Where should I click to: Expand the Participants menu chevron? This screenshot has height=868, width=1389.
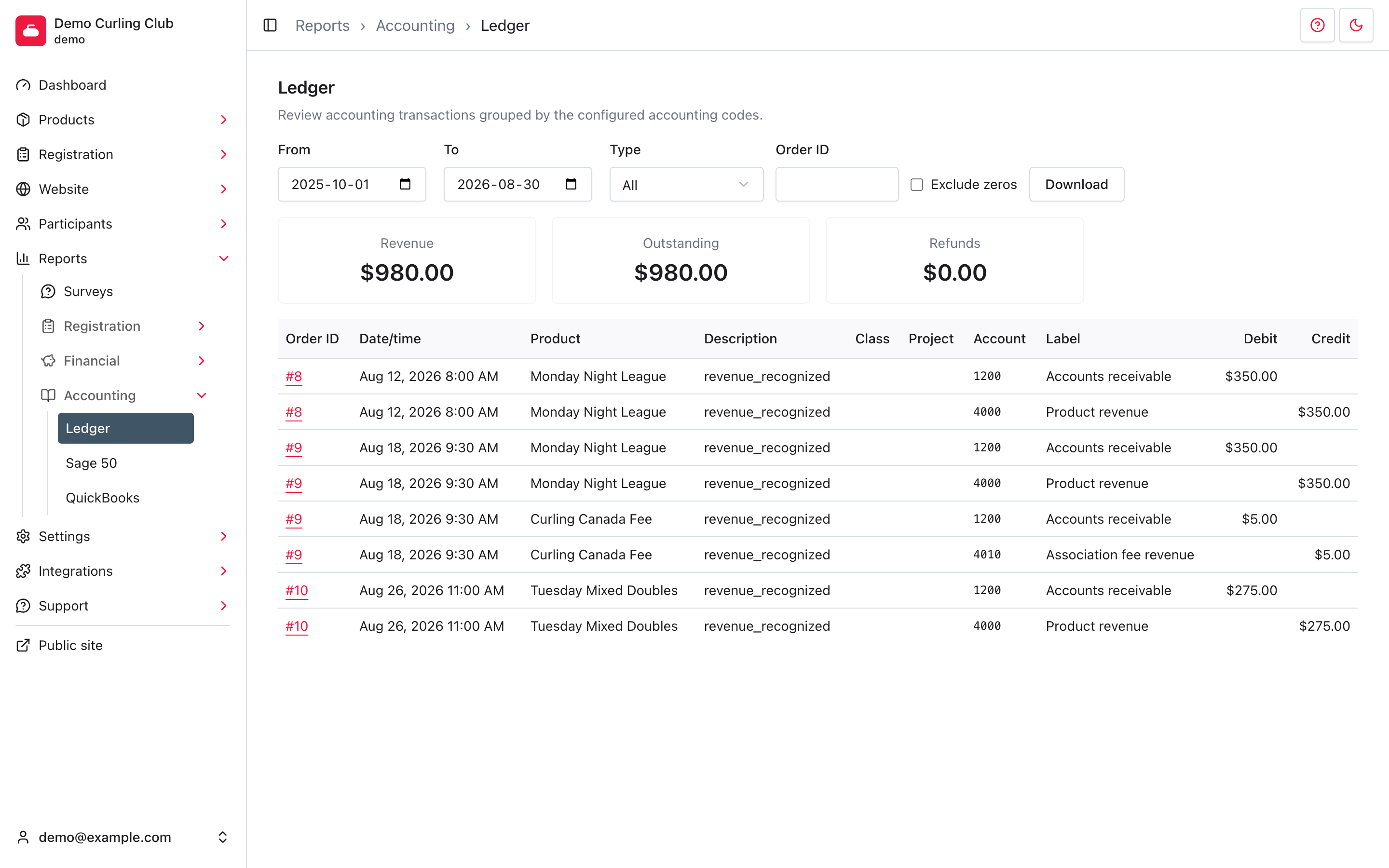tap(224, 224)
